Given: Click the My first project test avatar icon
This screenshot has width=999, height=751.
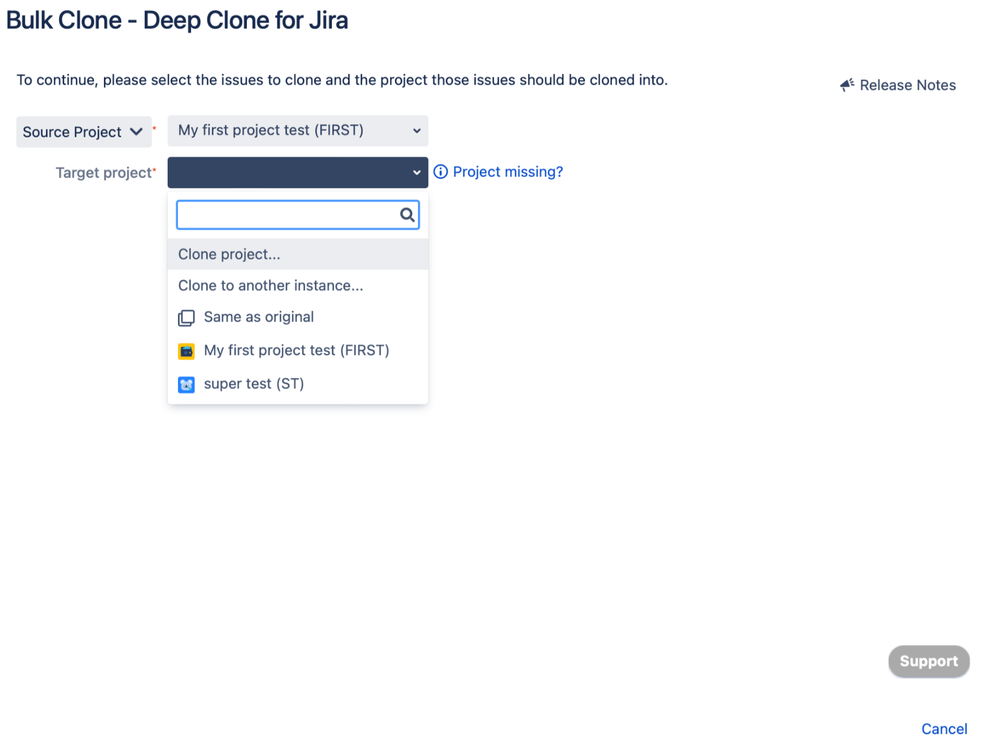Looking at the screenshot, I should pyautogui.click(x=186, y=351).
